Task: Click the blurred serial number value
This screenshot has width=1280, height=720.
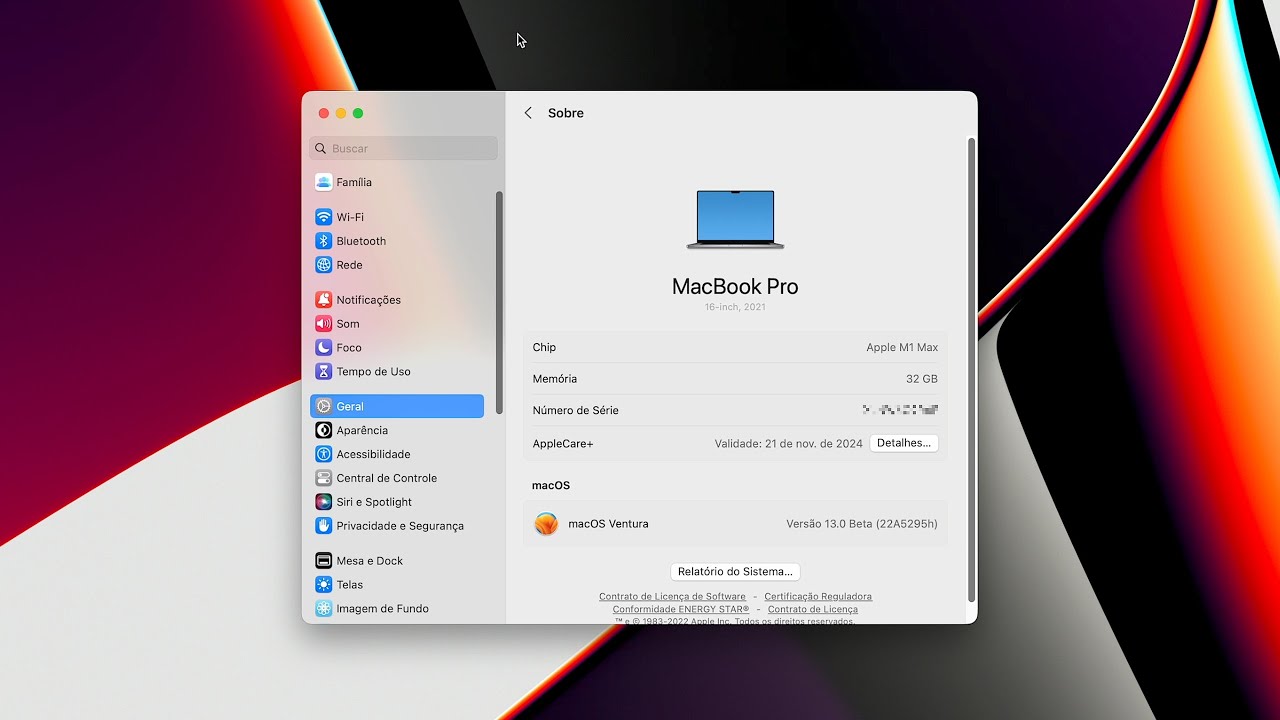Action: pyautogui.click(x=900, y=410)
